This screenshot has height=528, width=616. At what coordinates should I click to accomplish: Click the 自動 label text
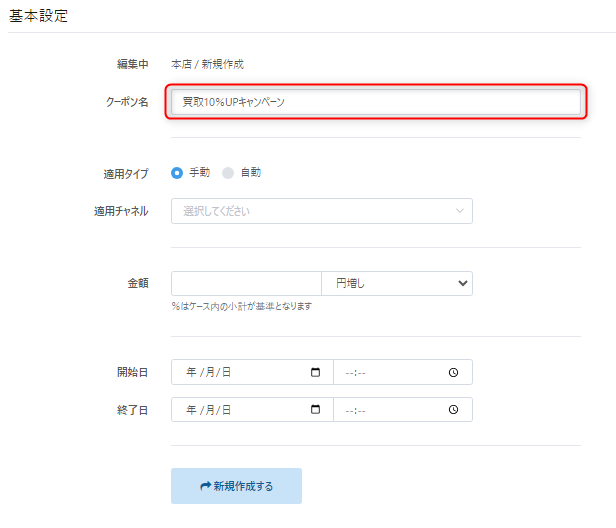250,173
